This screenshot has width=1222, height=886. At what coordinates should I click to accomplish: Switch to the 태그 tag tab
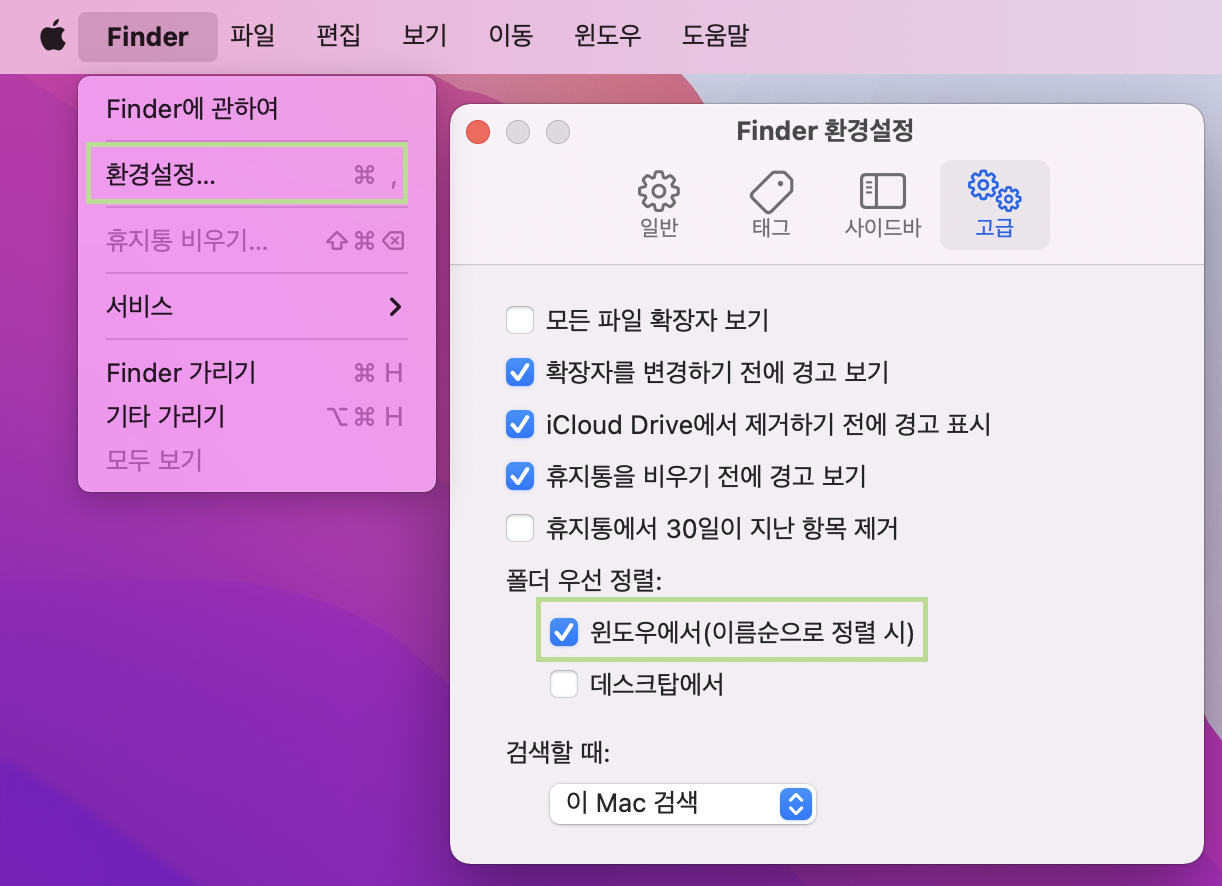pos(771,205)
